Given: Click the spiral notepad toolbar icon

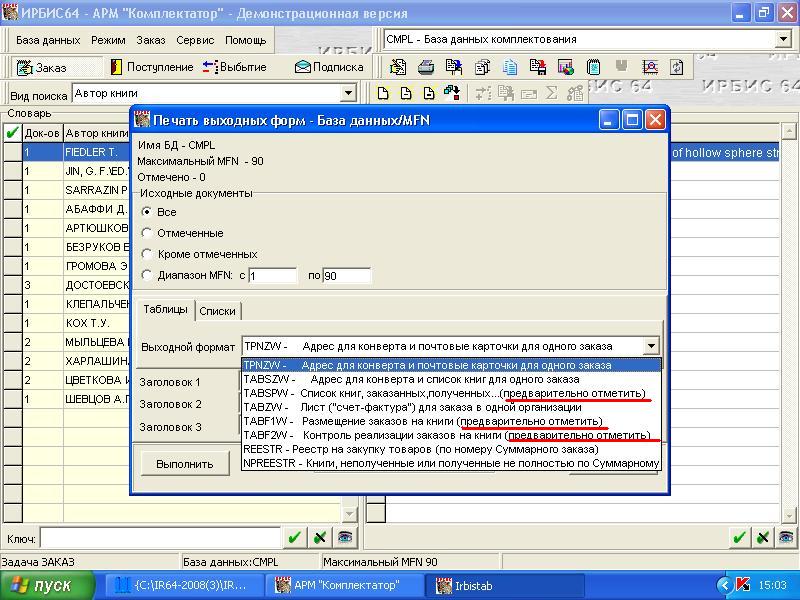Looking at the screenshot, I should 593,67.
